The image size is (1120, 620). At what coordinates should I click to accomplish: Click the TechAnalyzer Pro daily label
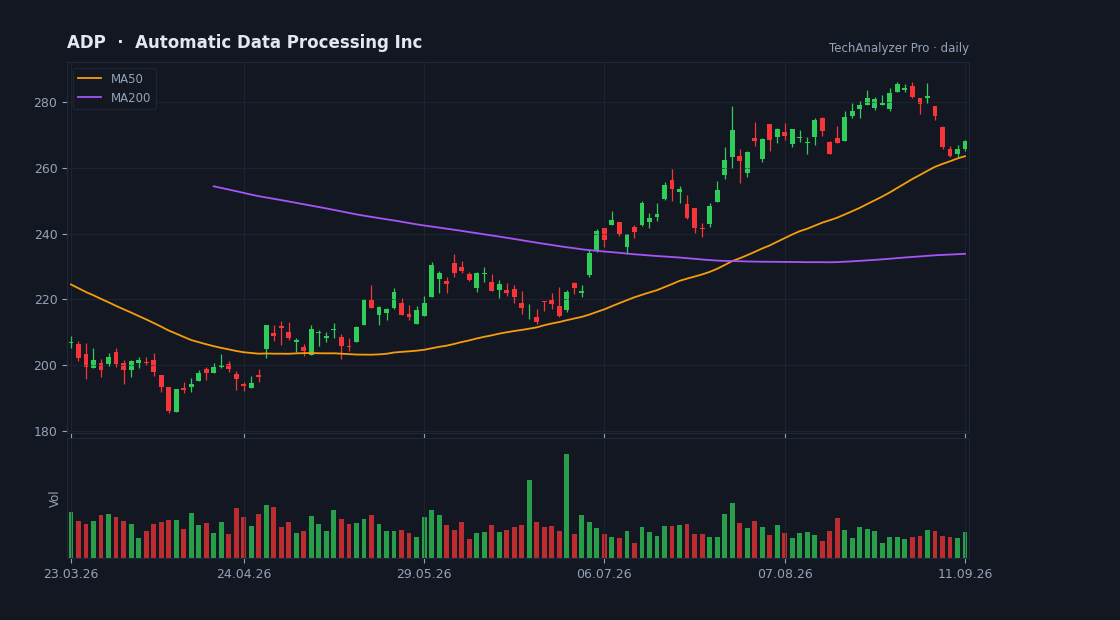tap(899, 48)
